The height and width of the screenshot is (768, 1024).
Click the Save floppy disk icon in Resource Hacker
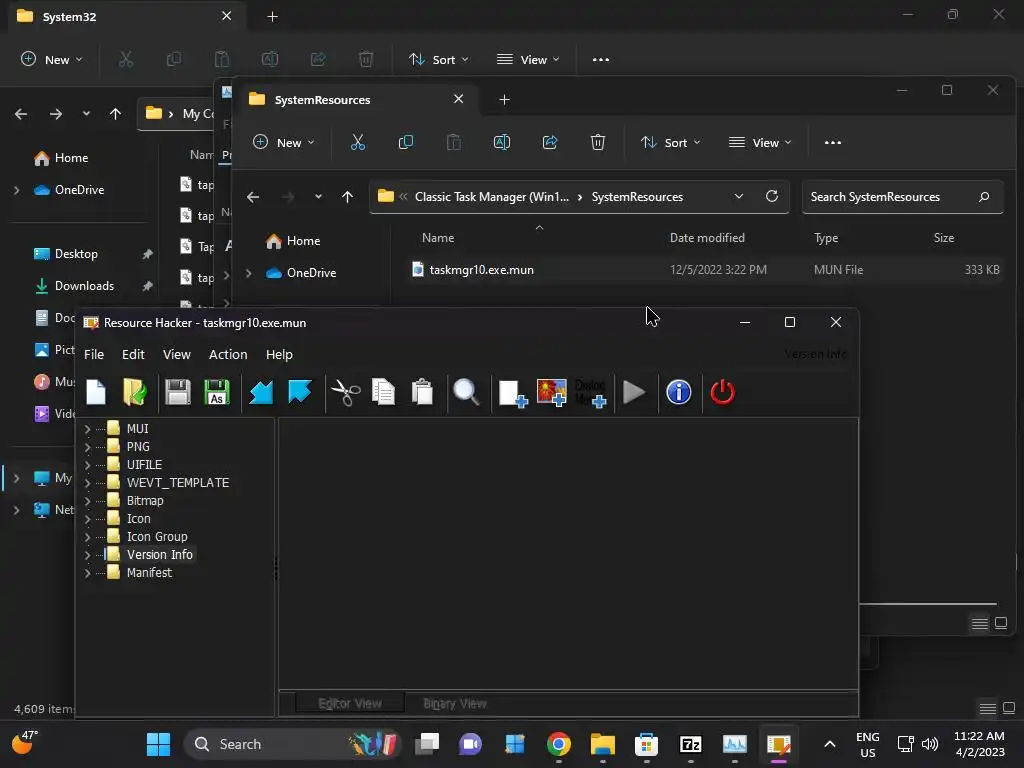(178, 392)
